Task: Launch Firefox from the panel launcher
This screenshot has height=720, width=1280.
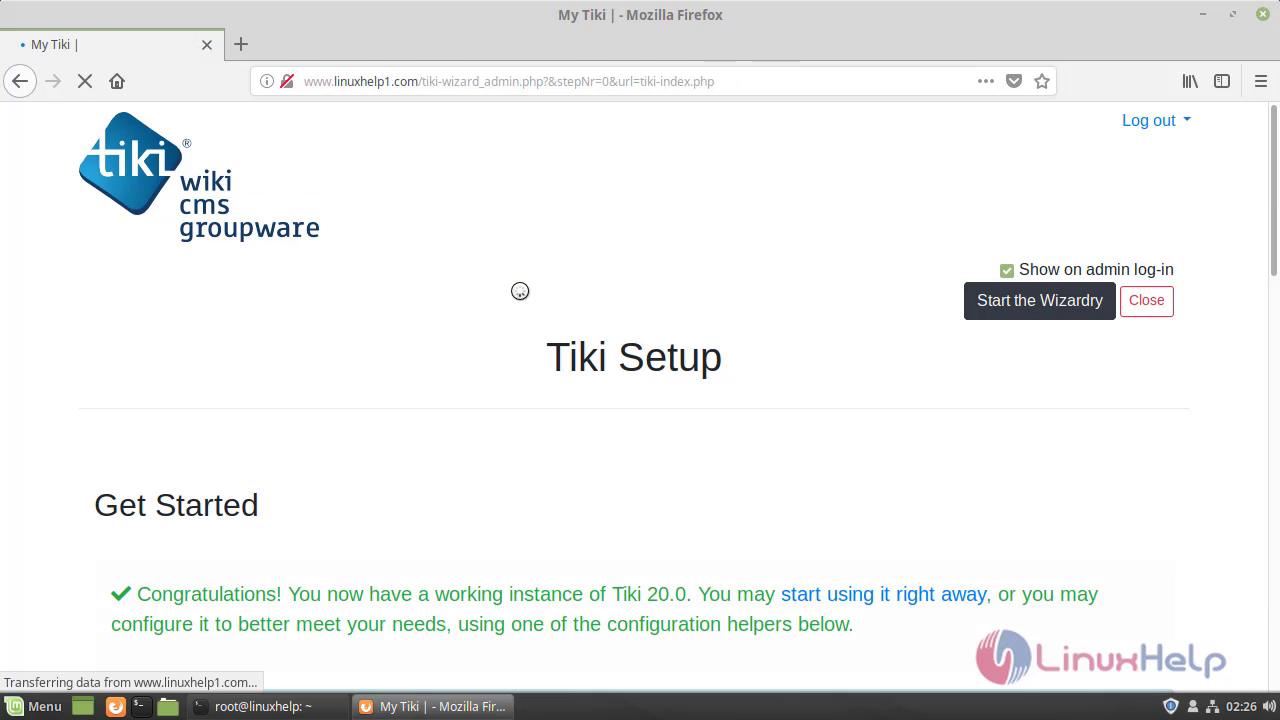Action: (x=115, y=706)
